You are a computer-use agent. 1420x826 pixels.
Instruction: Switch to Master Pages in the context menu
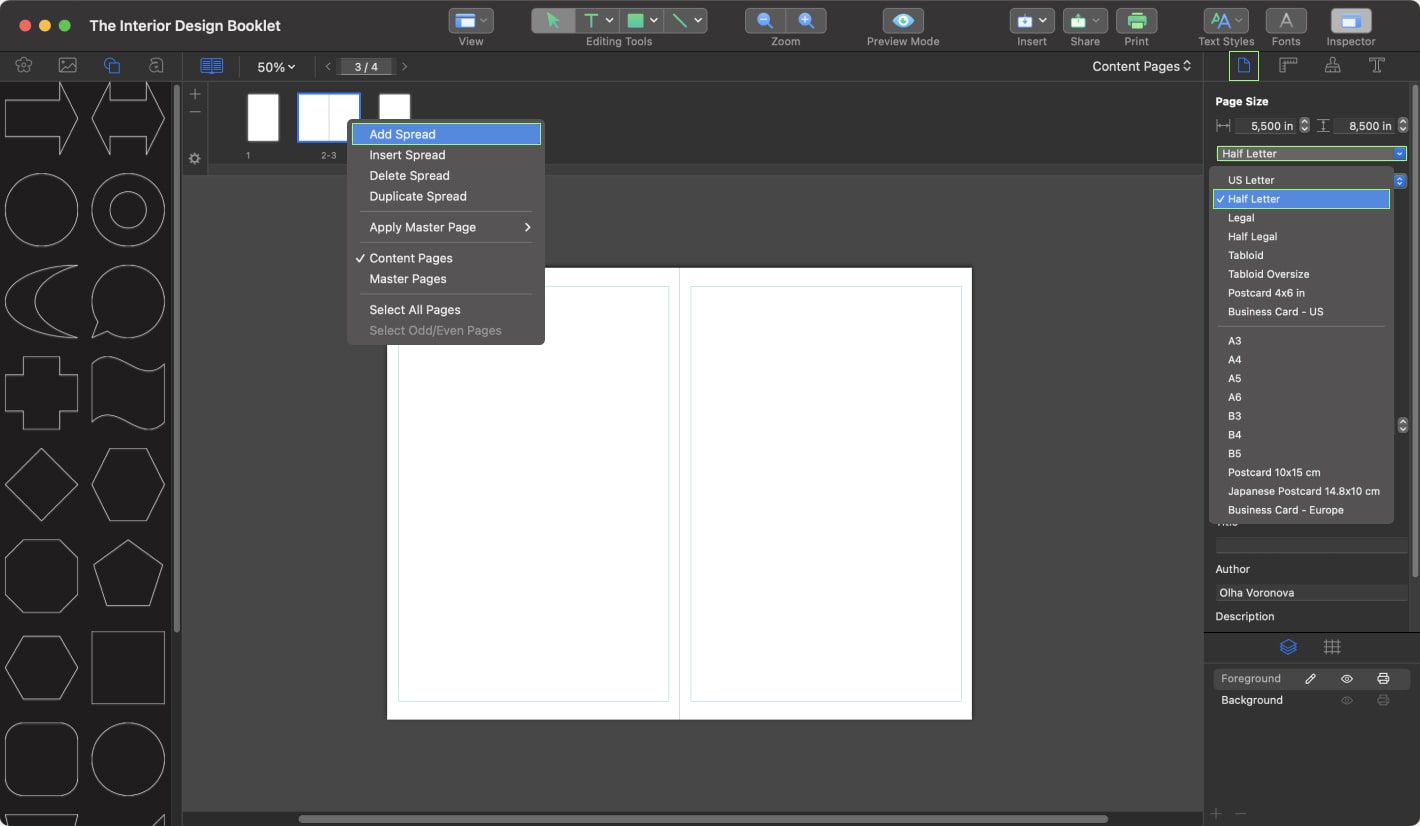tap(406, 278)
